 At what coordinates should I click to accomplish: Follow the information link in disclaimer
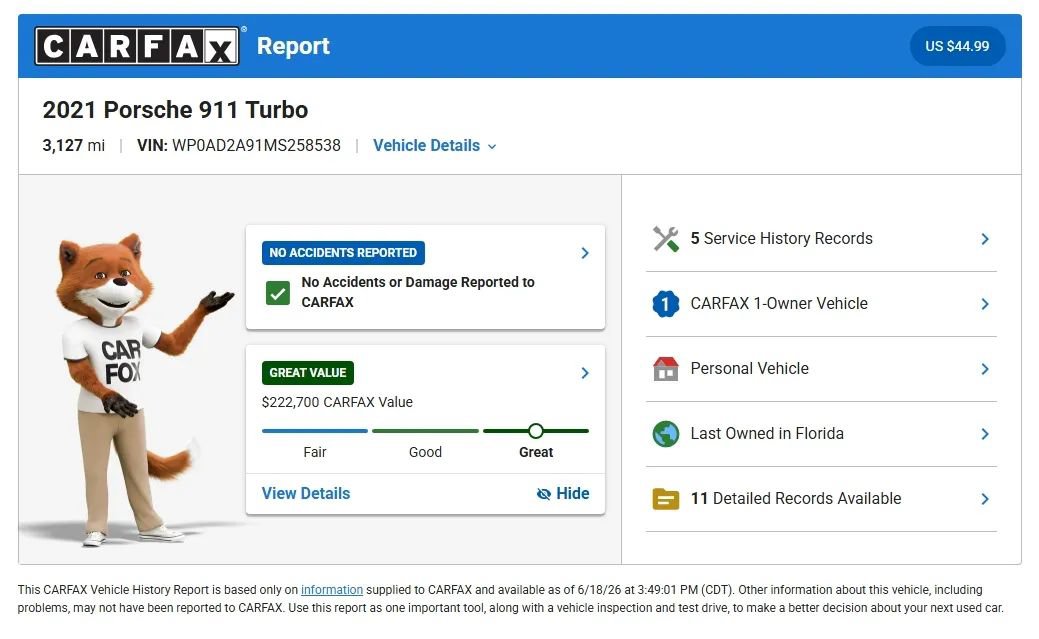pos(332,590)
